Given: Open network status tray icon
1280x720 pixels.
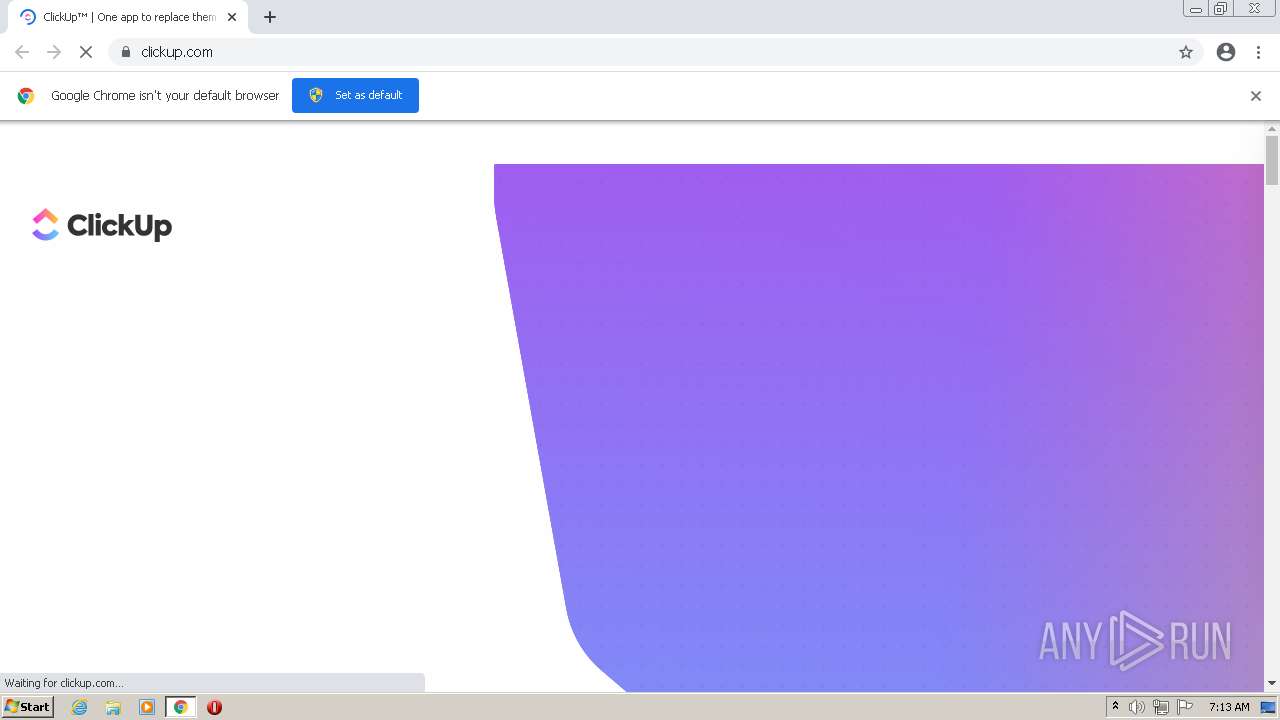Looking at the screenshot, I should 1161,707.
